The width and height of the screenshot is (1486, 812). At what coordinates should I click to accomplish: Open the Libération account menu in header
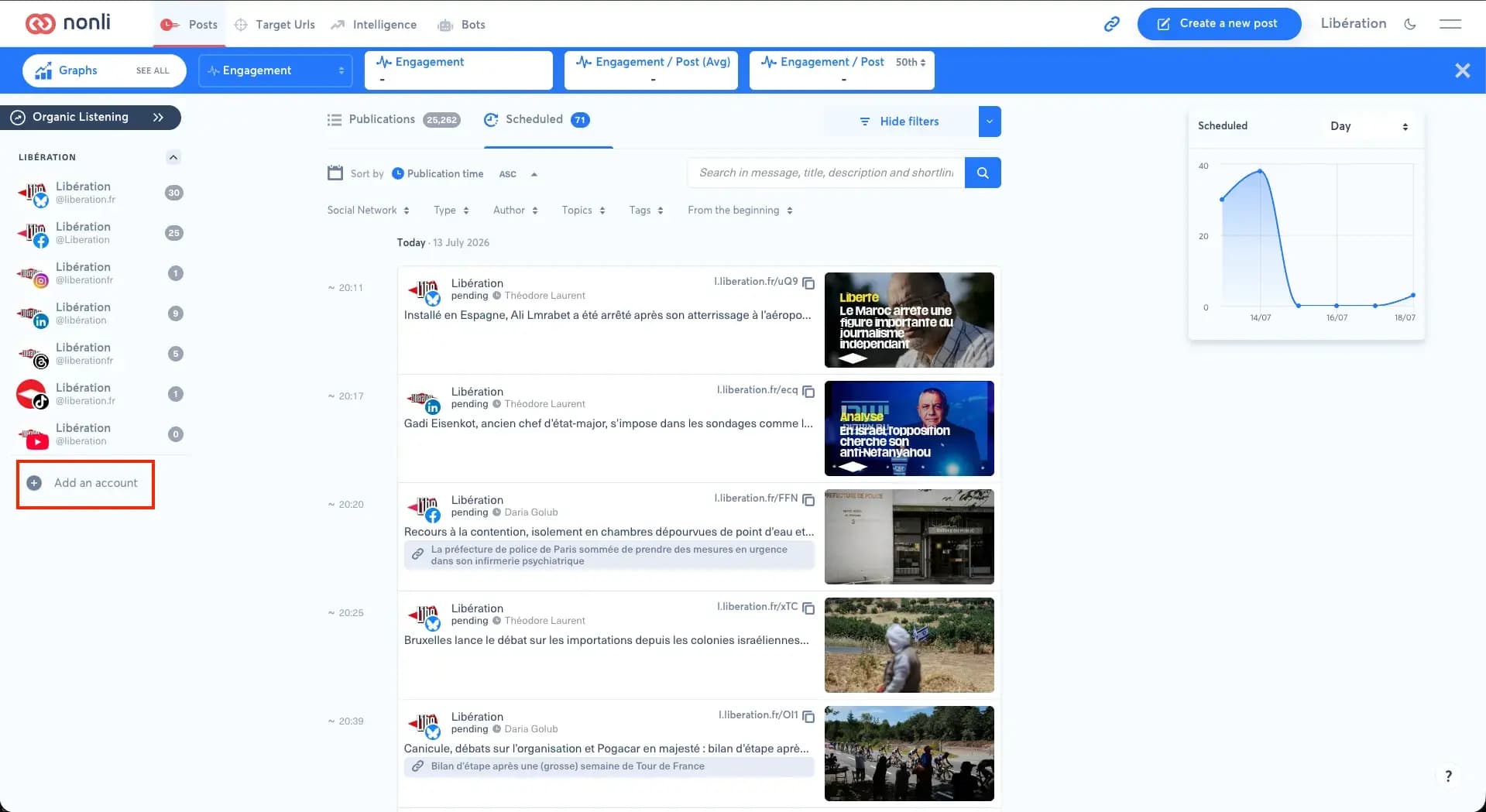(x=1353, y=23)
